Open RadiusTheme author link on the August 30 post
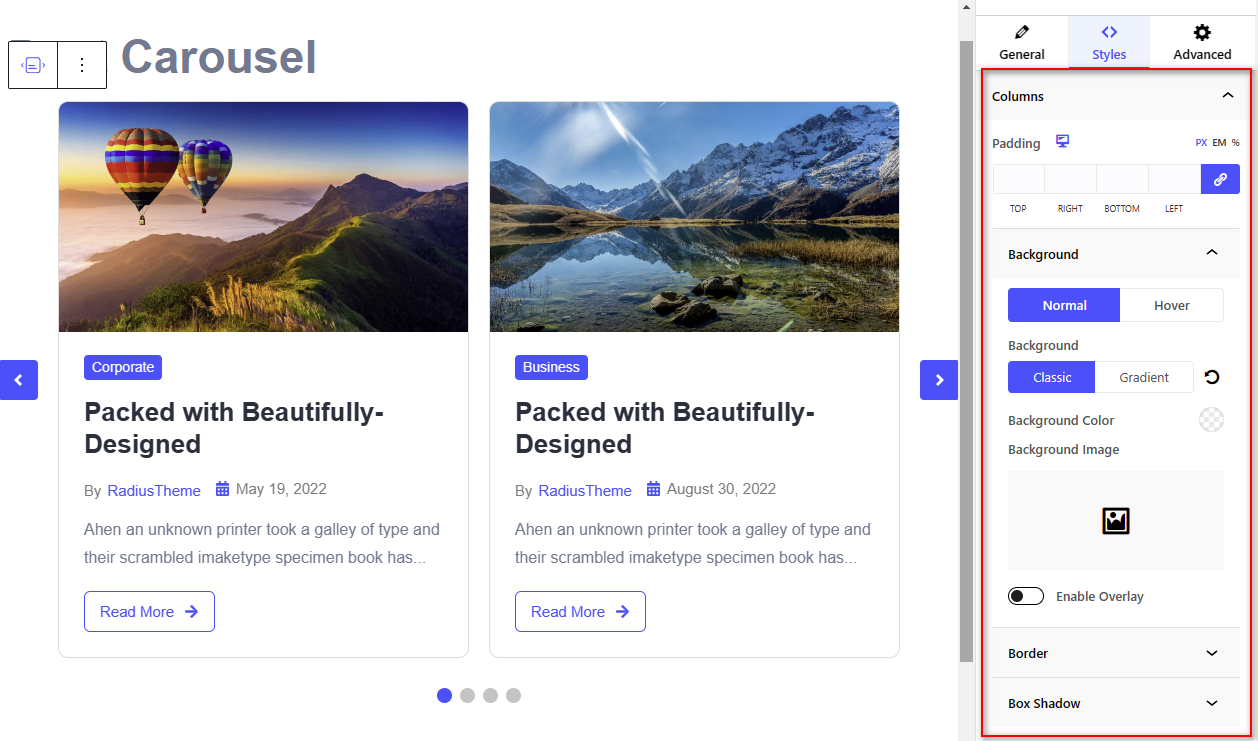 pyautogui.click(x=585, y=490)
